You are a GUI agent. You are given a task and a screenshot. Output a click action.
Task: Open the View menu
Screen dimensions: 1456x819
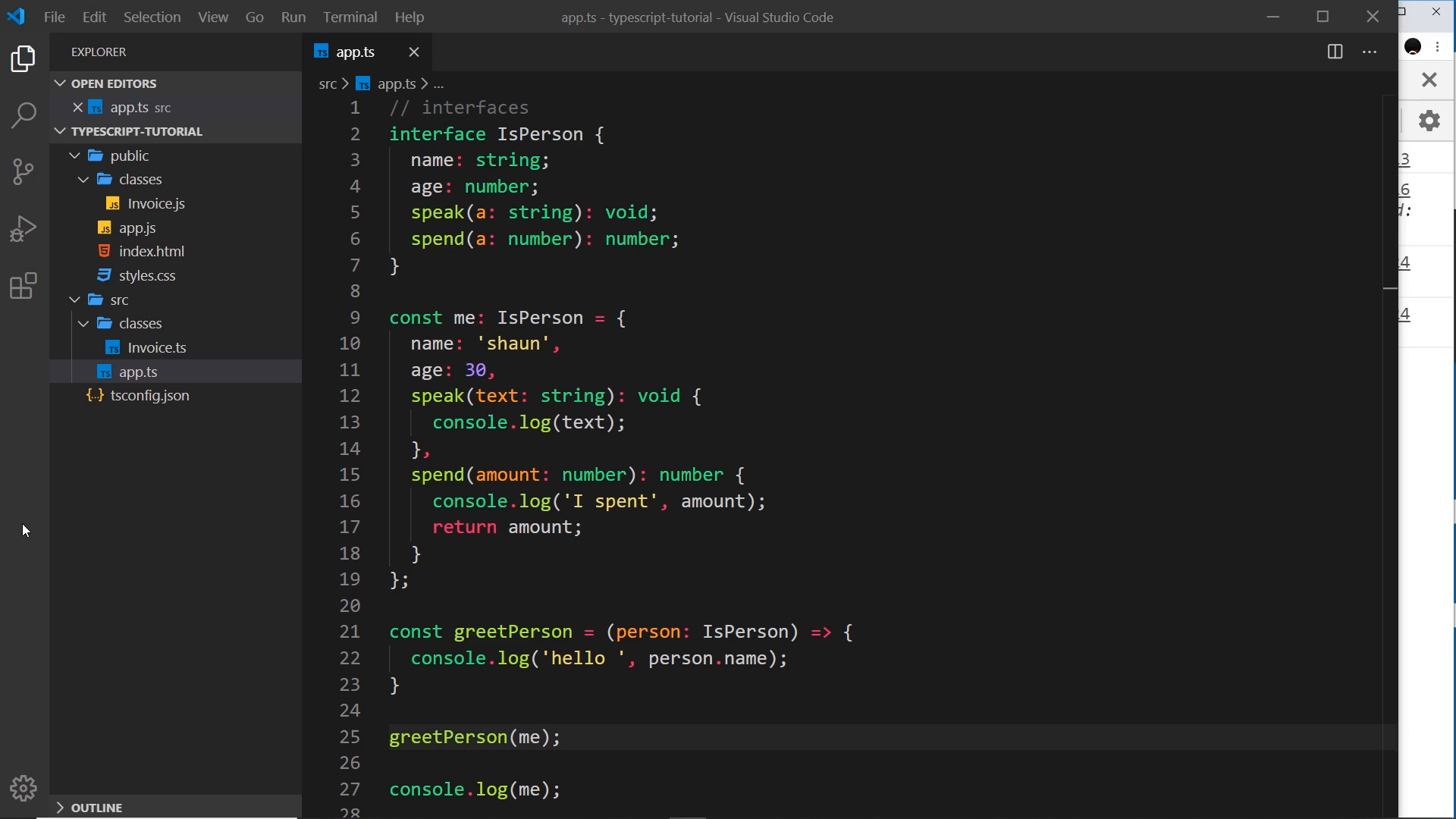(x=213, y=17)
